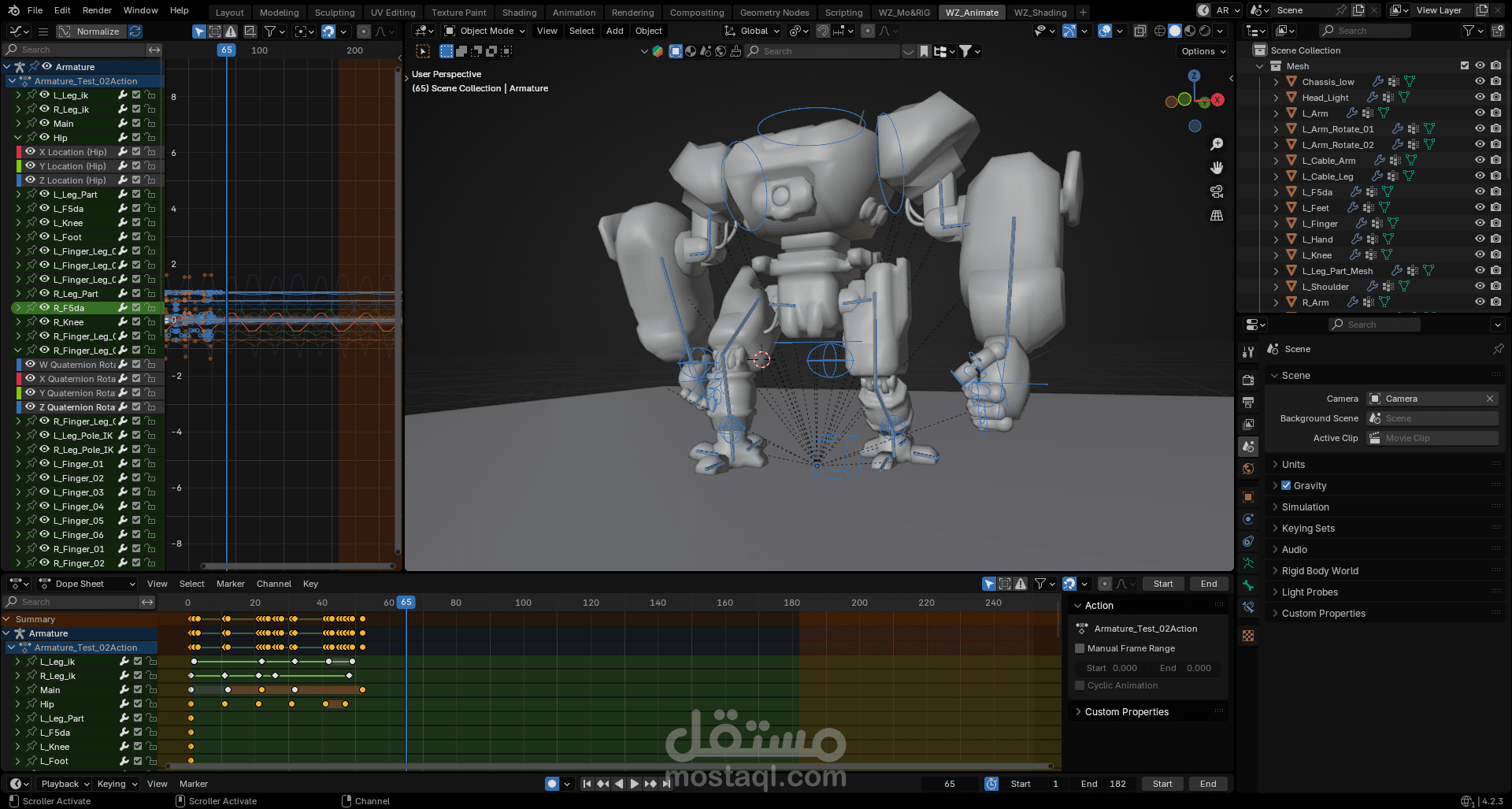The height and width of the screenshot is (809, 1512).
Task: Pin the Scene properties panel
Action: coord(1498,349)
